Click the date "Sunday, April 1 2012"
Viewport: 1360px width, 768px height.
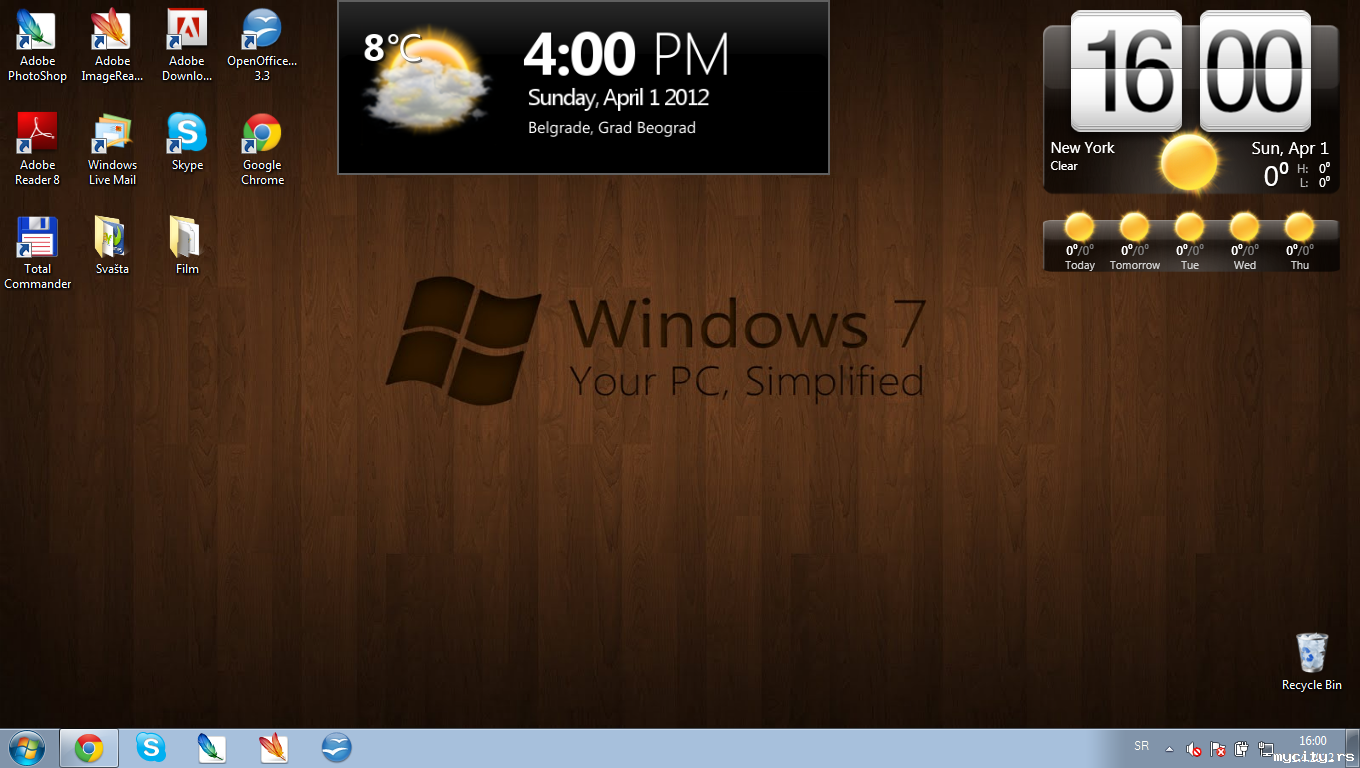pyautogui.click(x=618, y=98)
